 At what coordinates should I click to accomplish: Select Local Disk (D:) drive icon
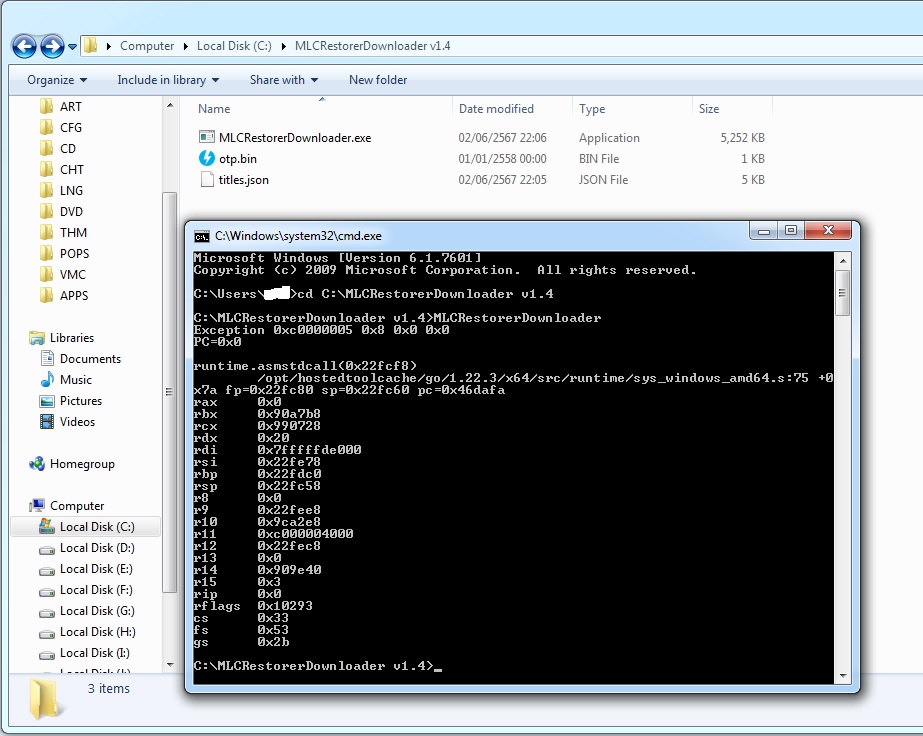pyautogui.click(x=47, y=549)
